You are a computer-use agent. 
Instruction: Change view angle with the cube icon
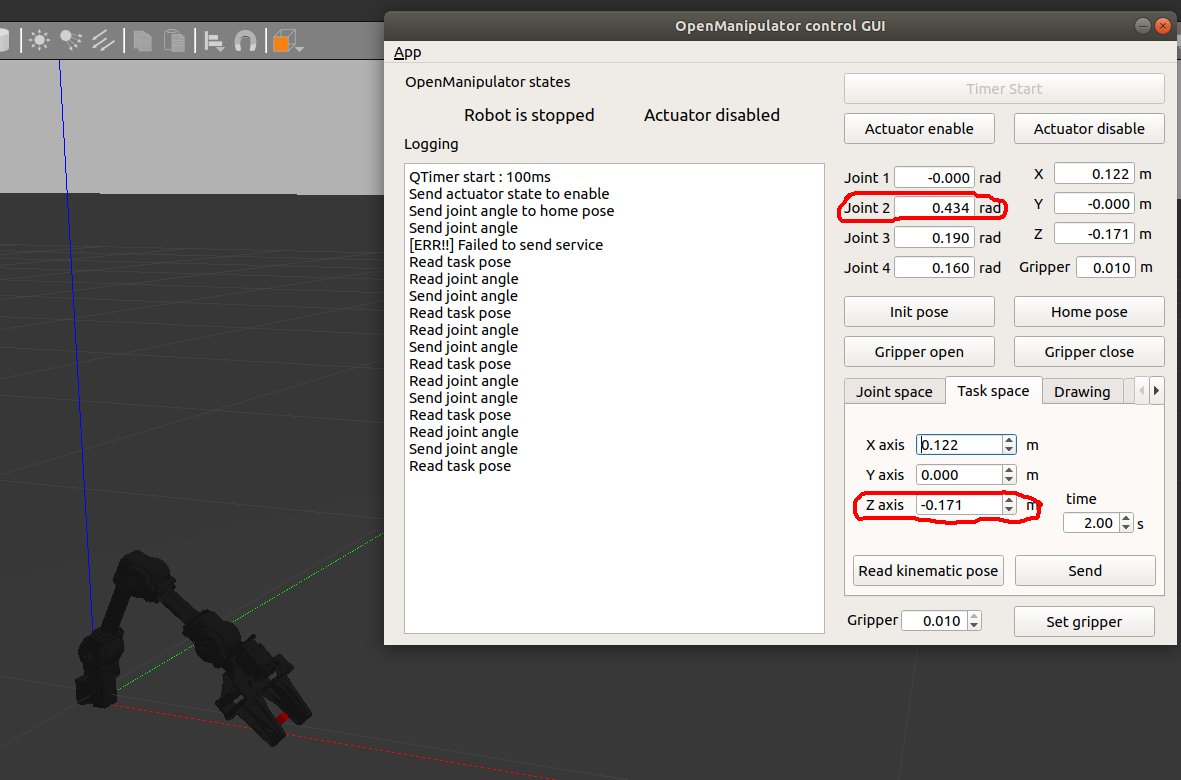tap(281, 40)
